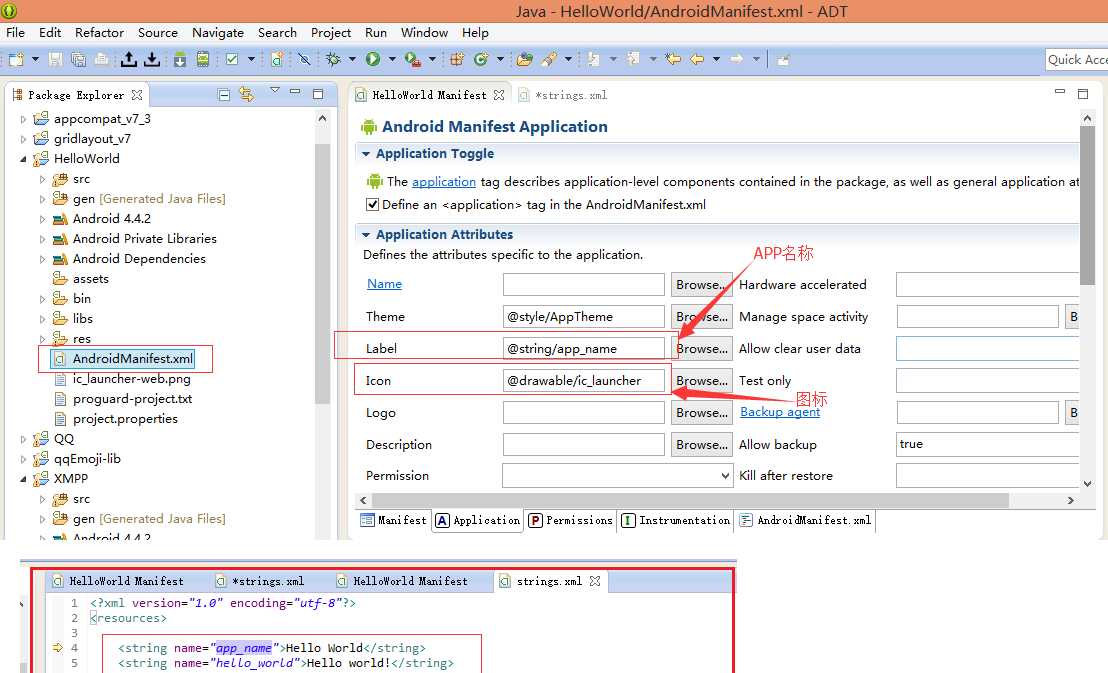Select AndroidManifest.xml in Package Explorer

click(124, 359)
